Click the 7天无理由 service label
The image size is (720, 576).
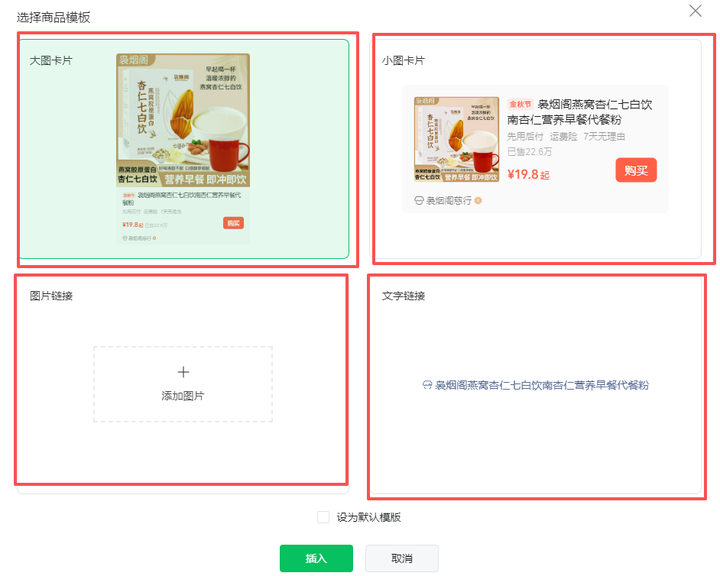click(x=604, y=136)
